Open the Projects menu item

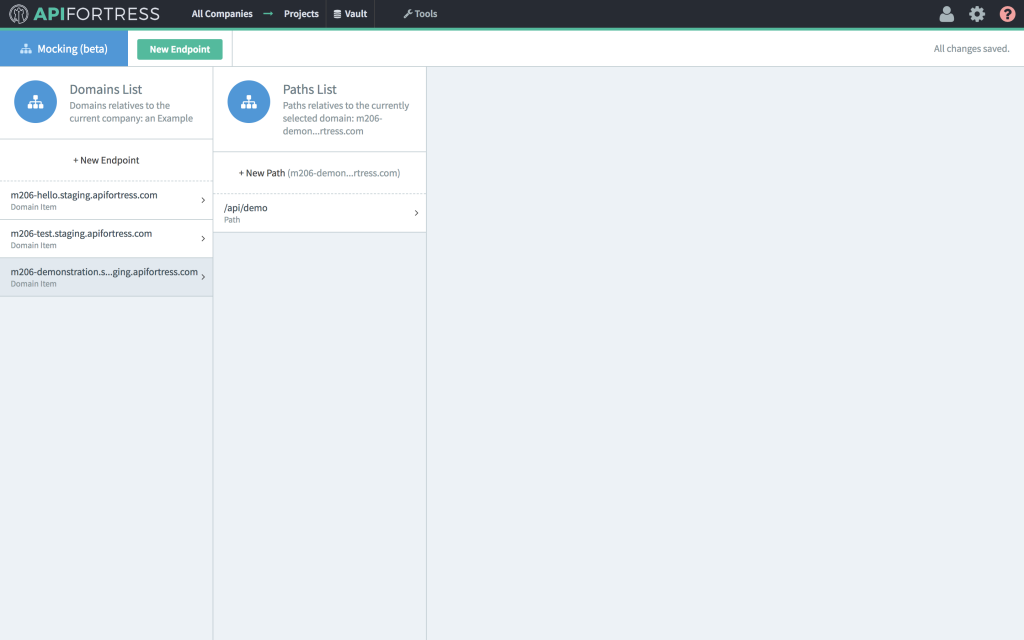tap(299, 13)
